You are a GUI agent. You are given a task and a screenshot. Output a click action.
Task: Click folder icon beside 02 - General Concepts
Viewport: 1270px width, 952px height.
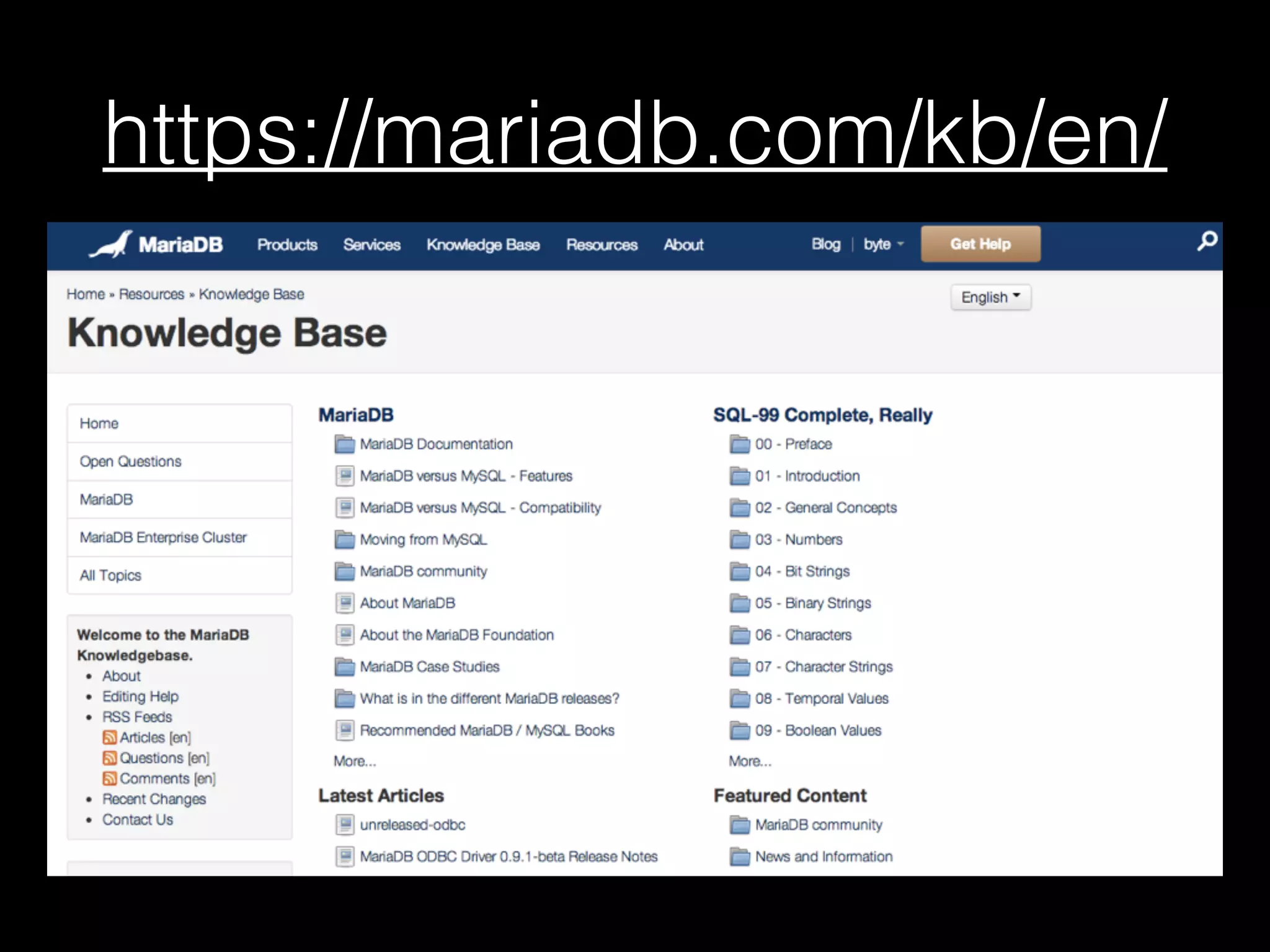[x=740, y=508]
